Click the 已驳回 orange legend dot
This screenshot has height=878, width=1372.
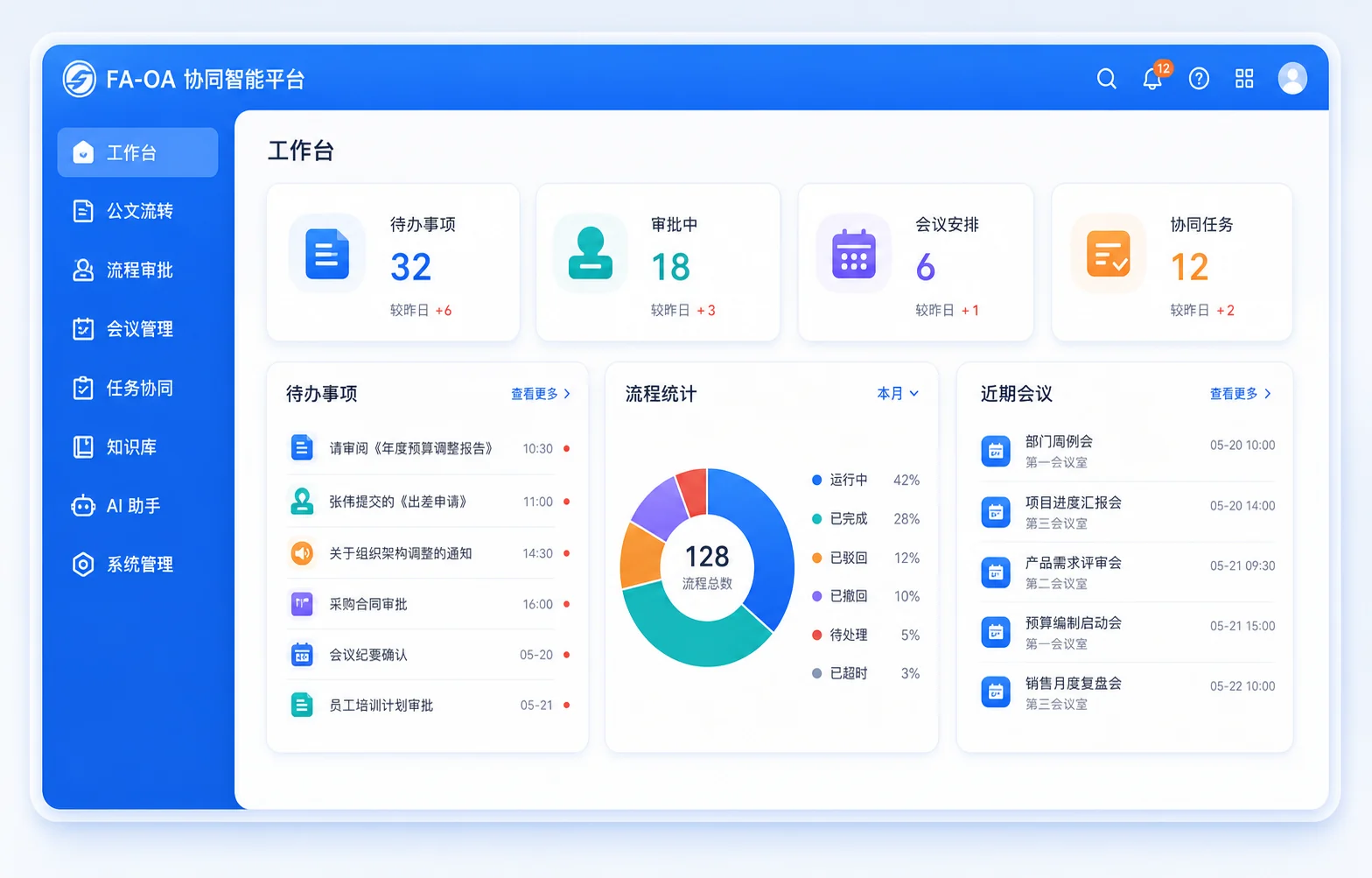pos(816,558)
